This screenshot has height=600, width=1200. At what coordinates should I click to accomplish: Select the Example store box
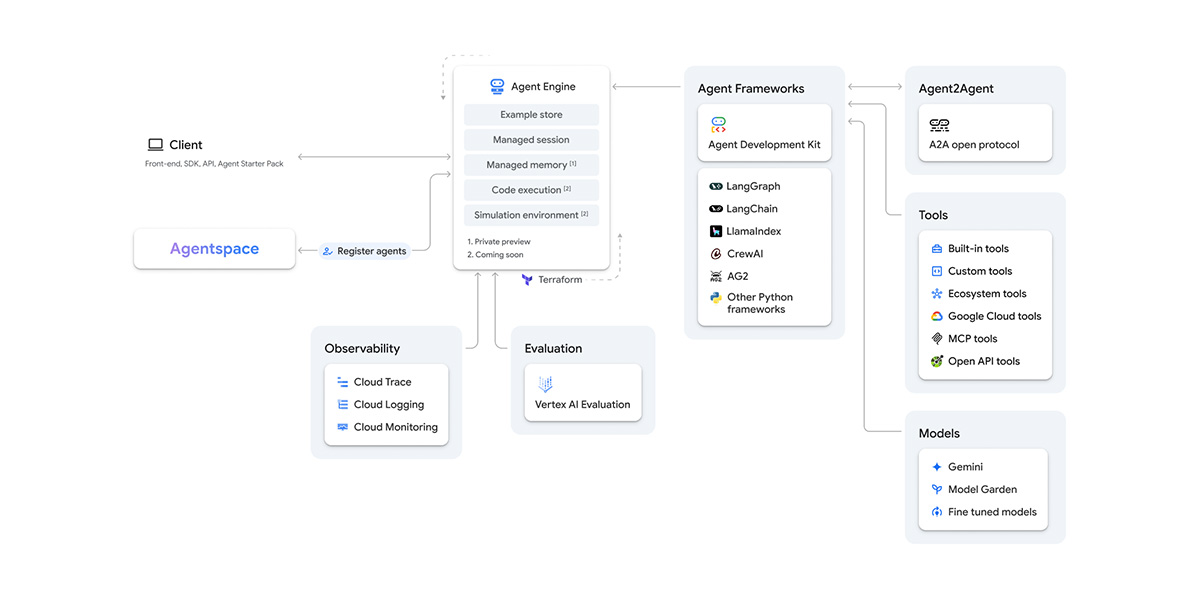pyautogui.click(x=531, y=115)
